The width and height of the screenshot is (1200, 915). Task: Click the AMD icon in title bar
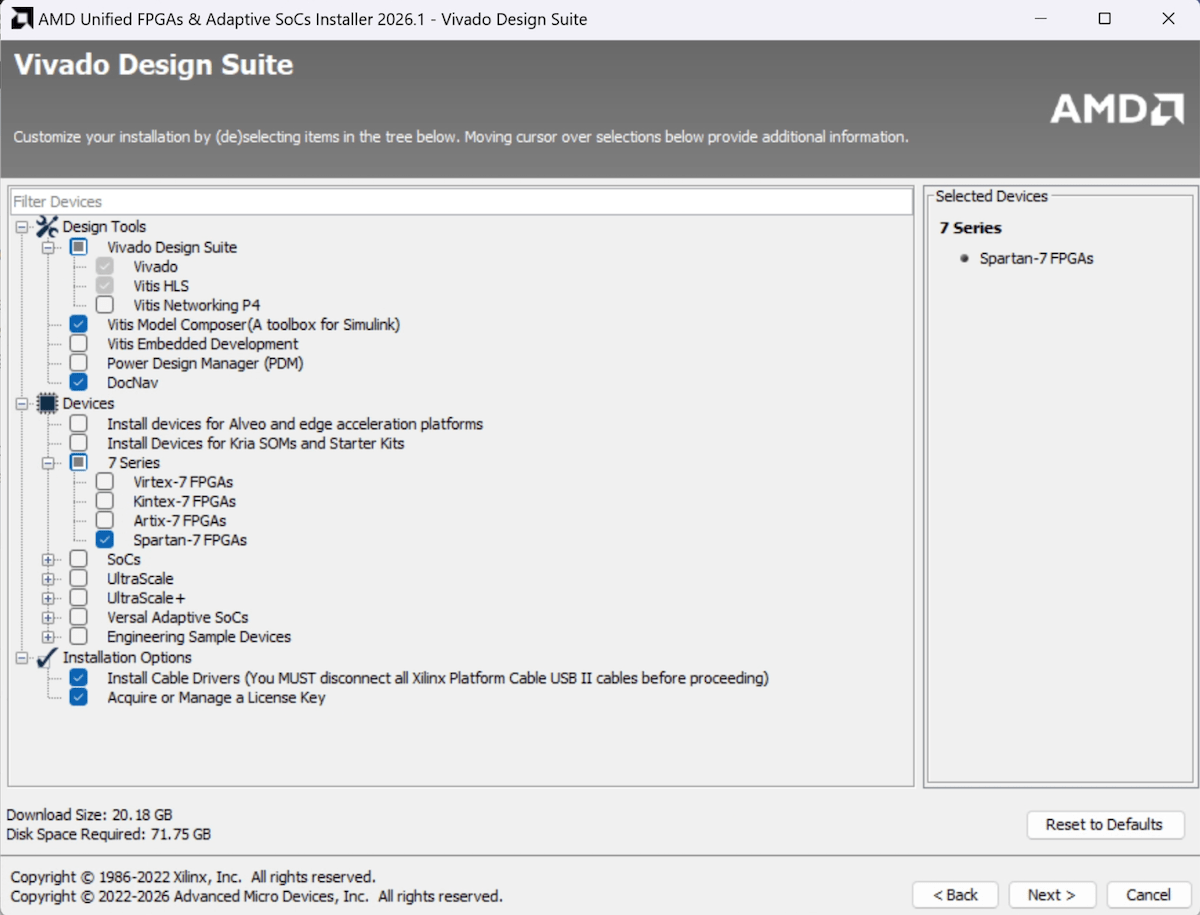click(x=21, y=19)
